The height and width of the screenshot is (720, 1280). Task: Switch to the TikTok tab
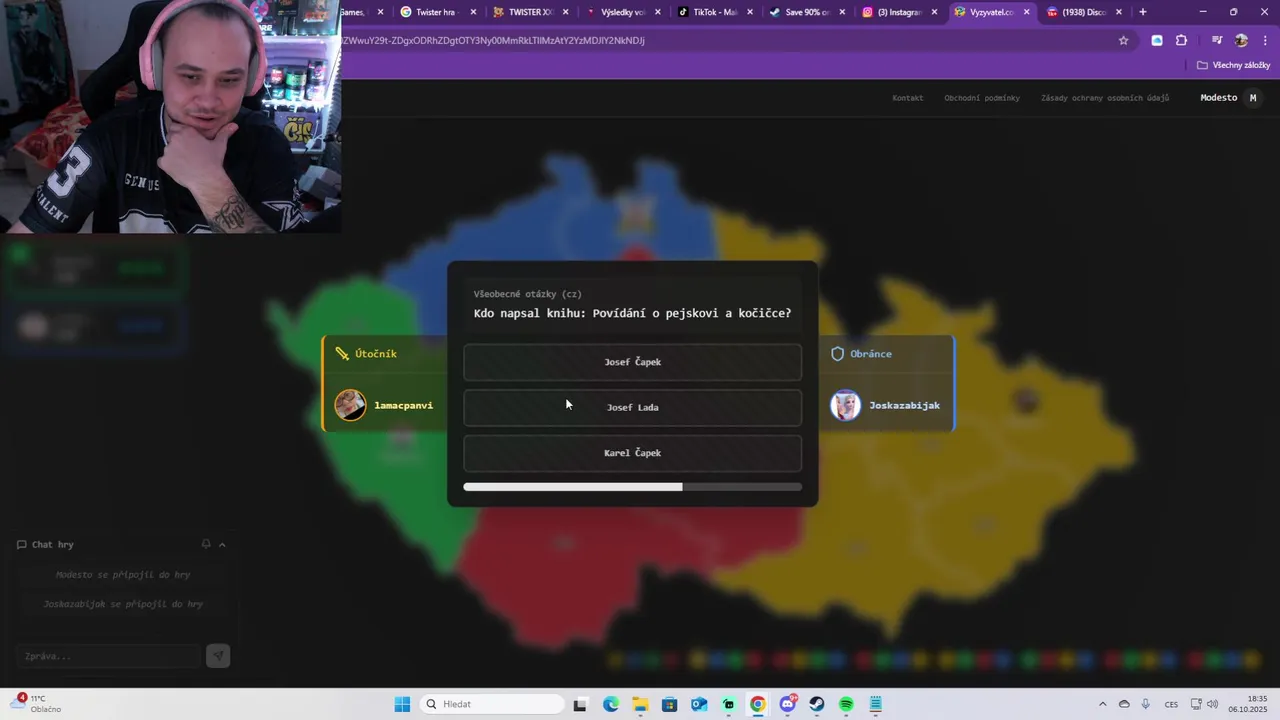coord(715,12)
